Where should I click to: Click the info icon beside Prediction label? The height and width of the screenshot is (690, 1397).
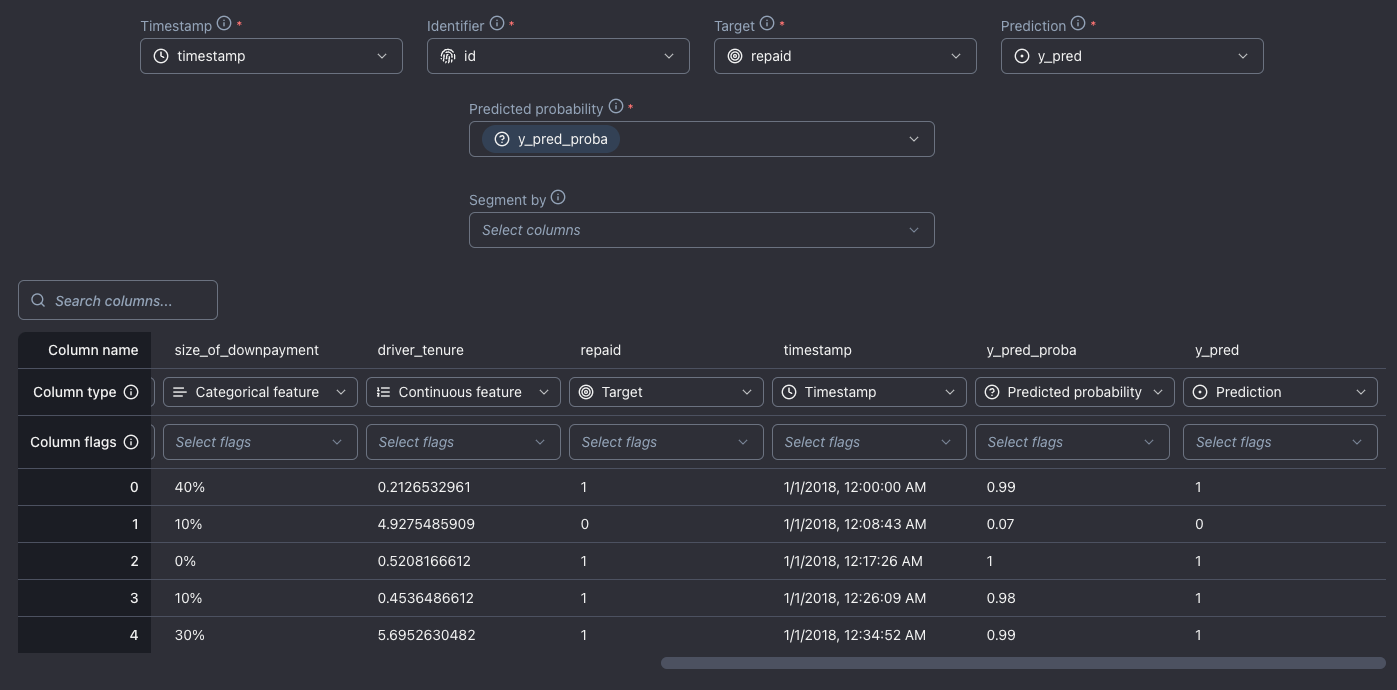[x=1078, y=24]
